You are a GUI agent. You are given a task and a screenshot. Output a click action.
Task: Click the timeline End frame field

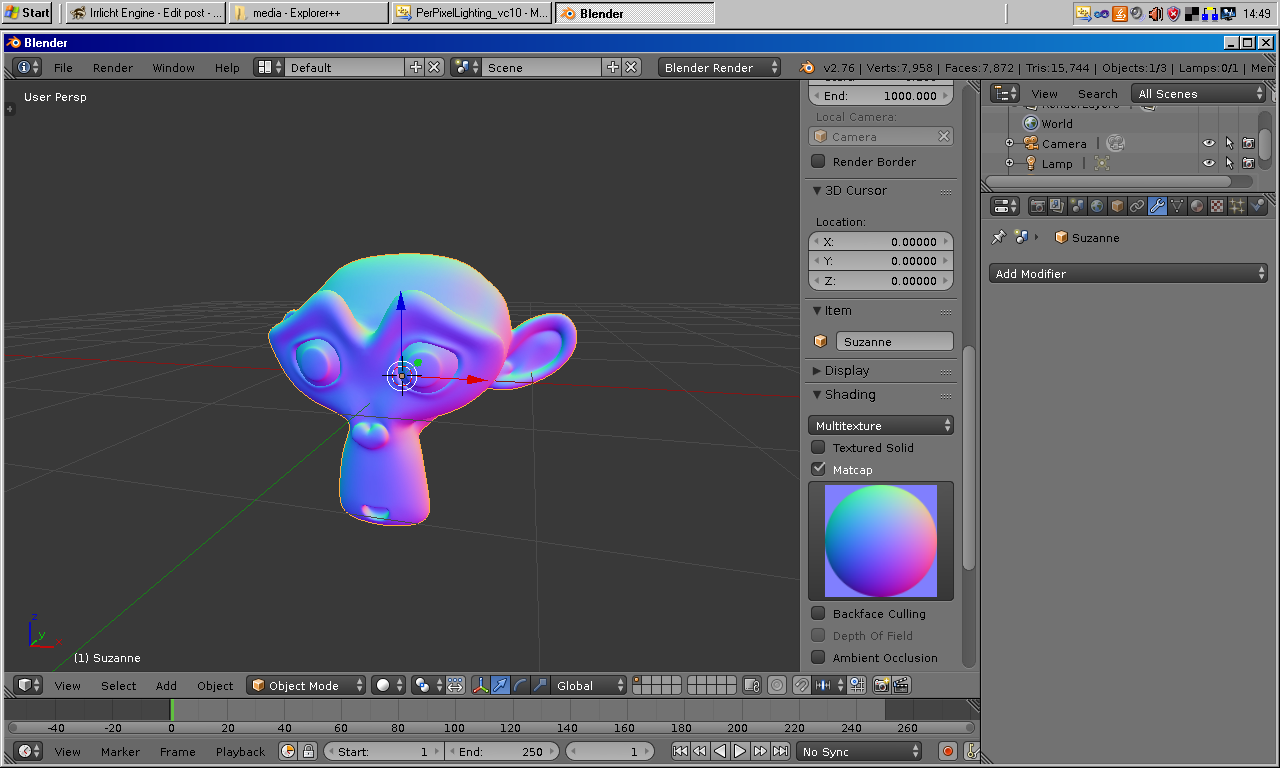[502, 751]
